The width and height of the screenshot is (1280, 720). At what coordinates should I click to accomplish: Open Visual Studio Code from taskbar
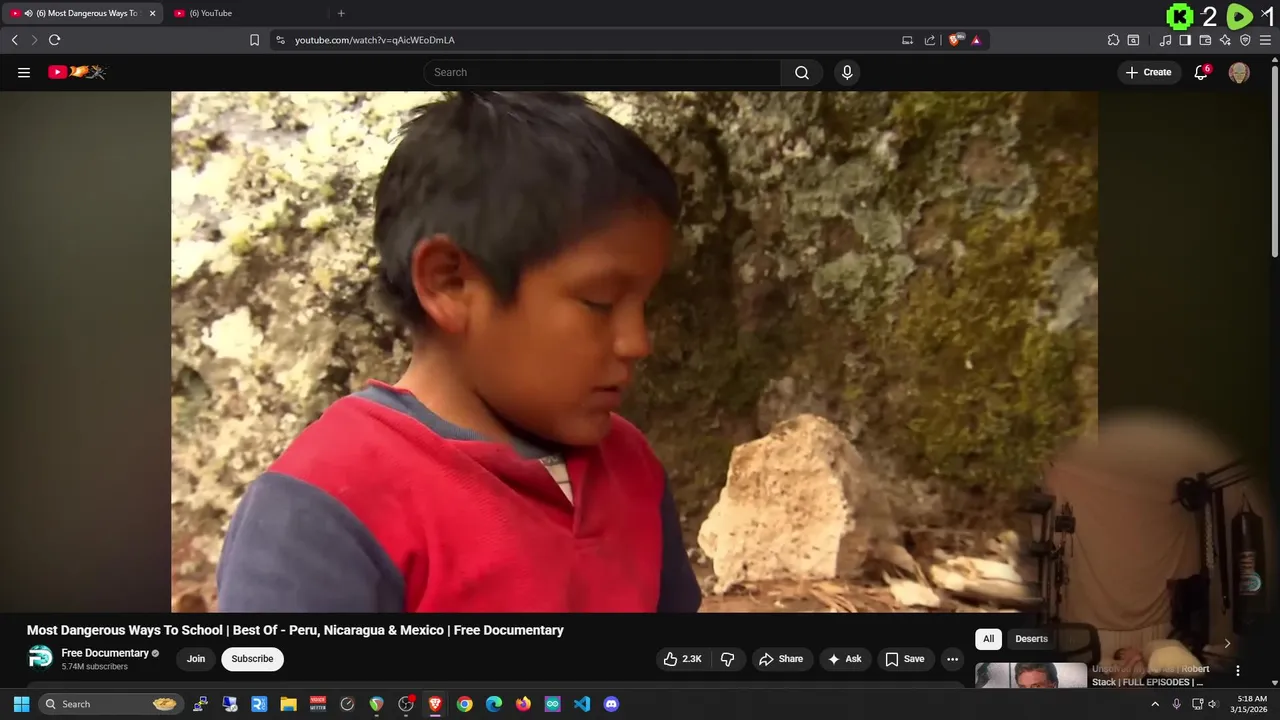click(582, 704)
